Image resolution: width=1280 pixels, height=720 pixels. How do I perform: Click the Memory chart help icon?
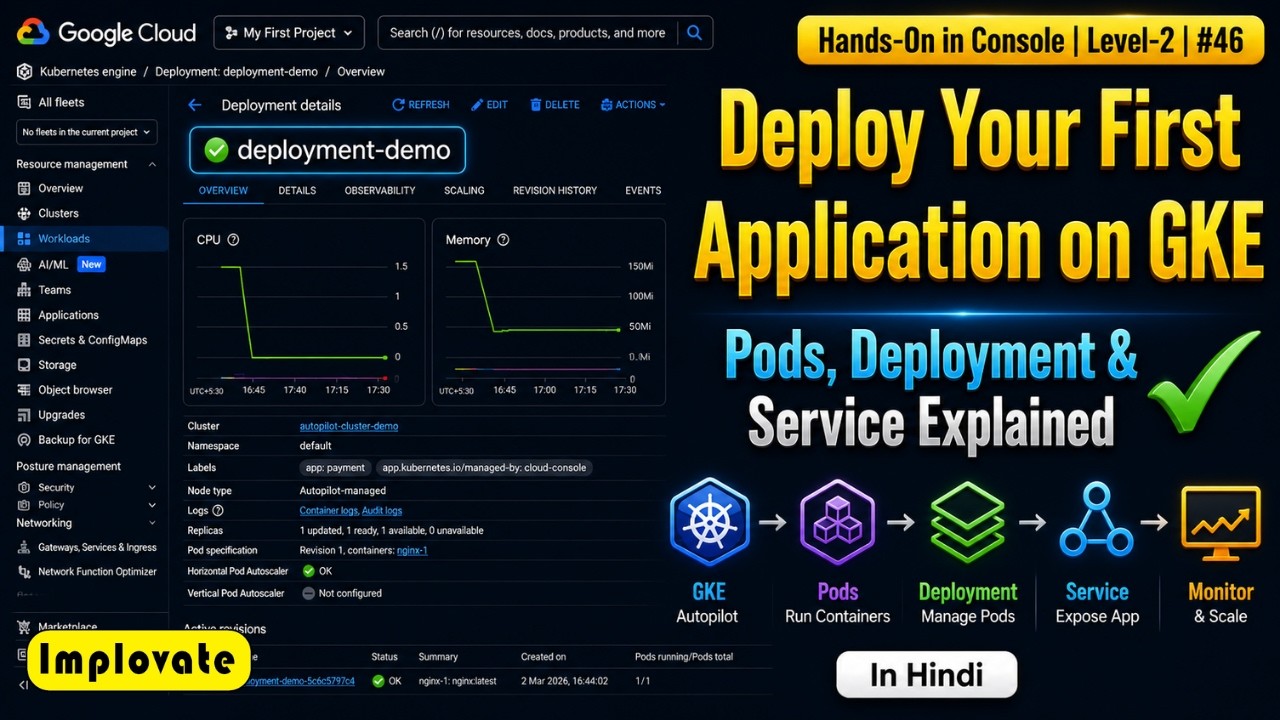click(503, 240)
